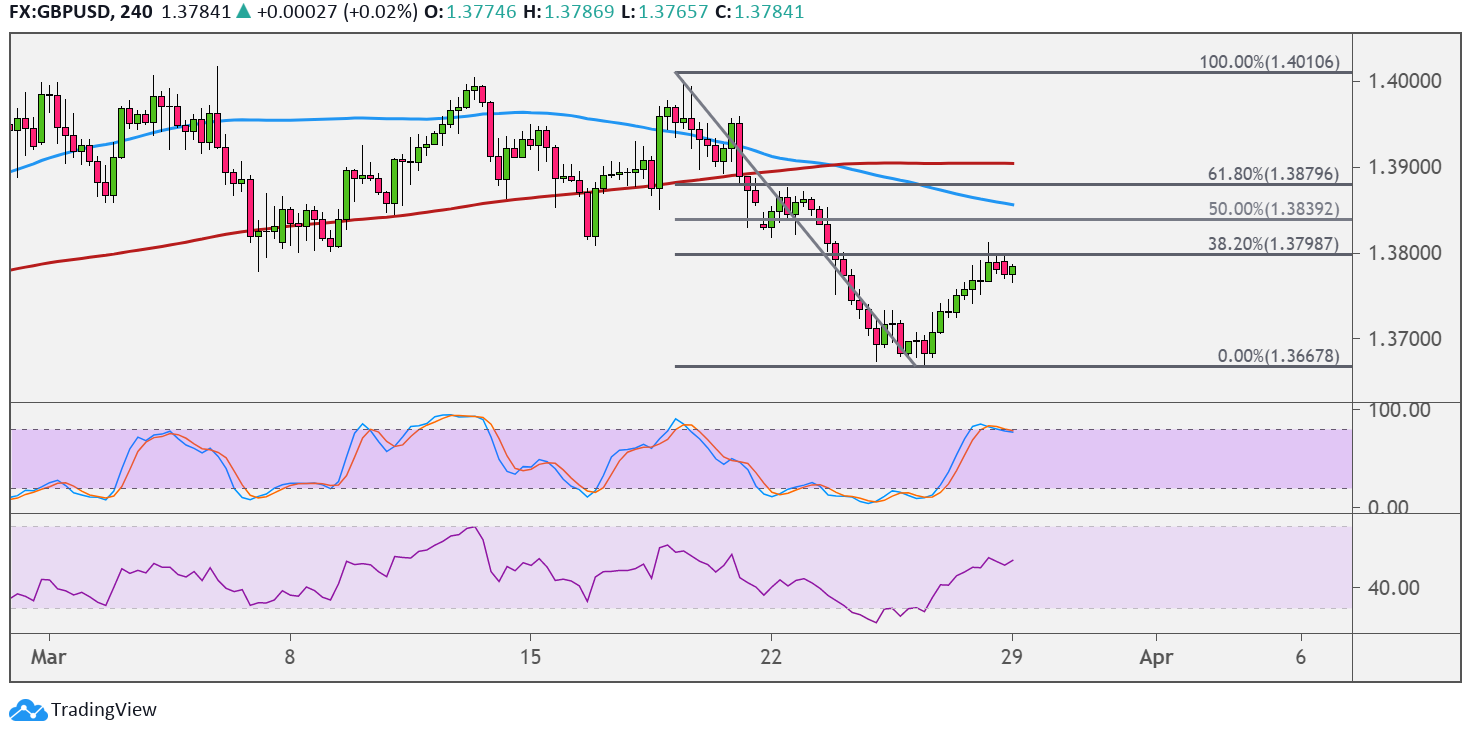The height and width of the screenshot is (737, 1471).
Task: Click the 100.00%(1.40106) Fibonacci label
Action: click(1269, 63)
